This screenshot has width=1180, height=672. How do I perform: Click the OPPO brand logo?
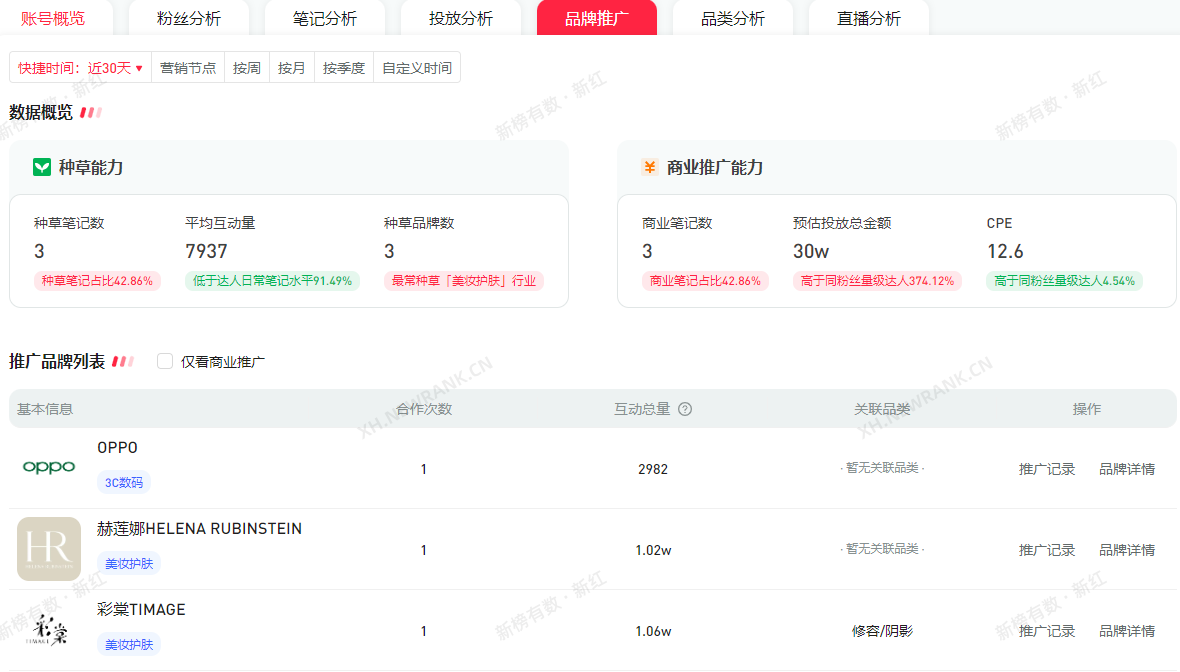click(49, 467)
